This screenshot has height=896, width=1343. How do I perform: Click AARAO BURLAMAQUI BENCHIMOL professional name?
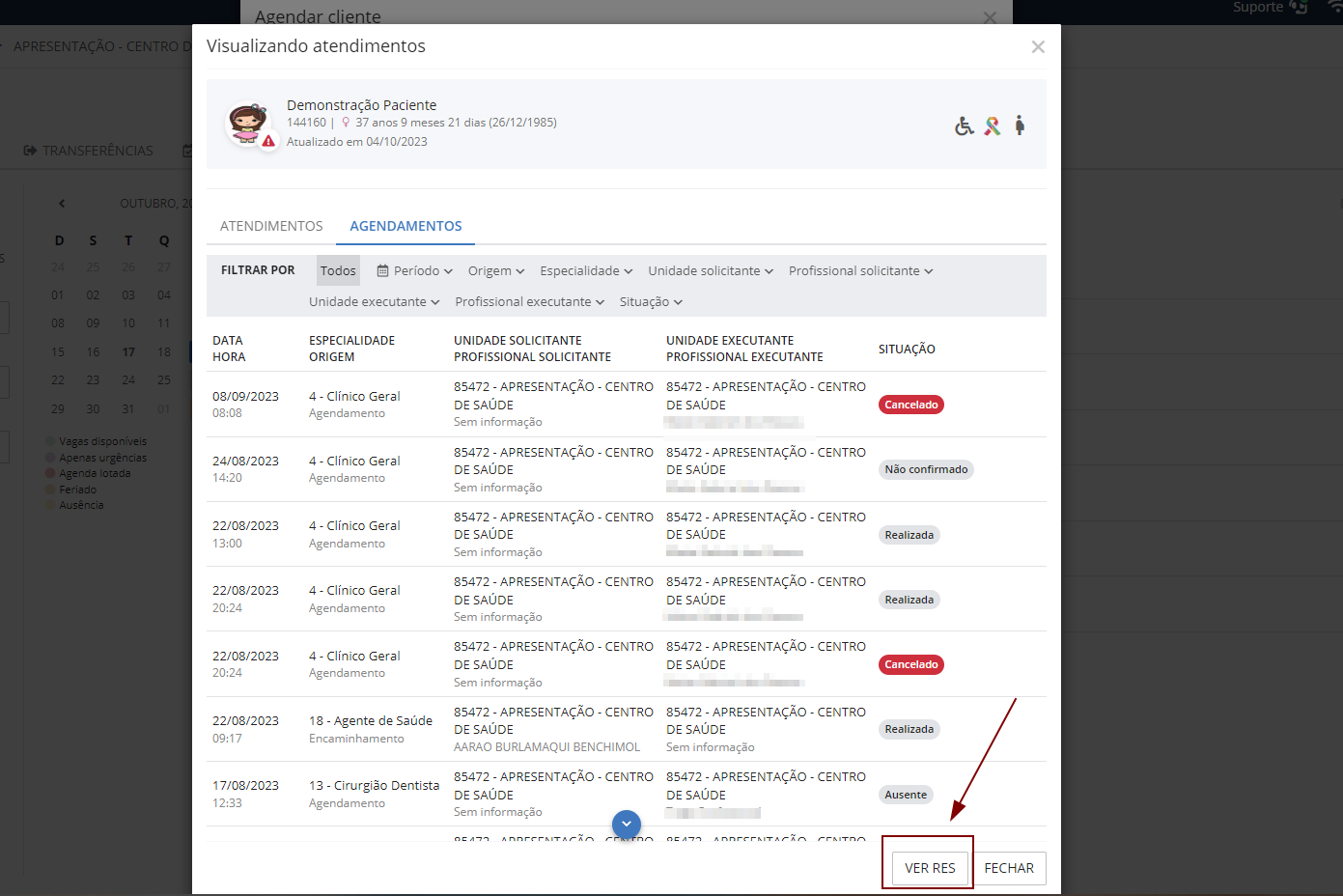click(x=546, y=747)
